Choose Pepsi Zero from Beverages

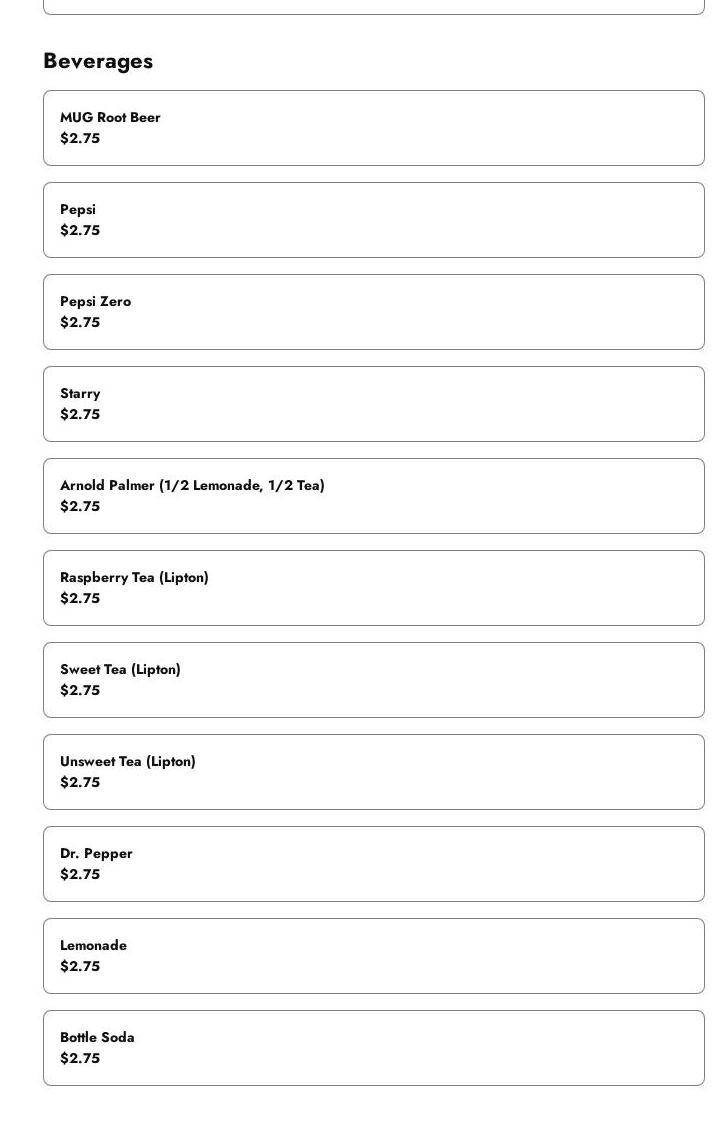tap(373, 312)
